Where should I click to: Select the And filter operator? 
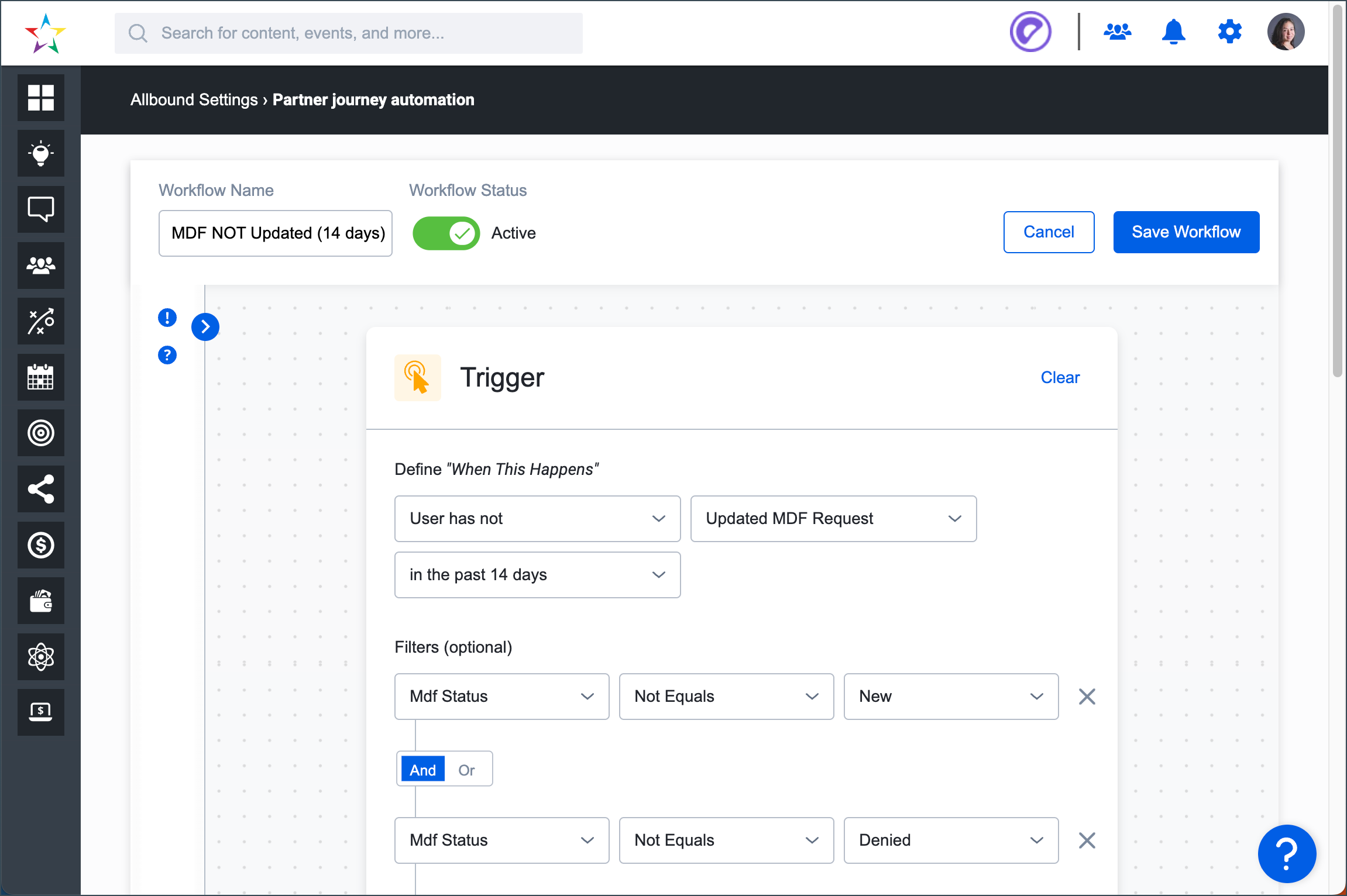422,770
